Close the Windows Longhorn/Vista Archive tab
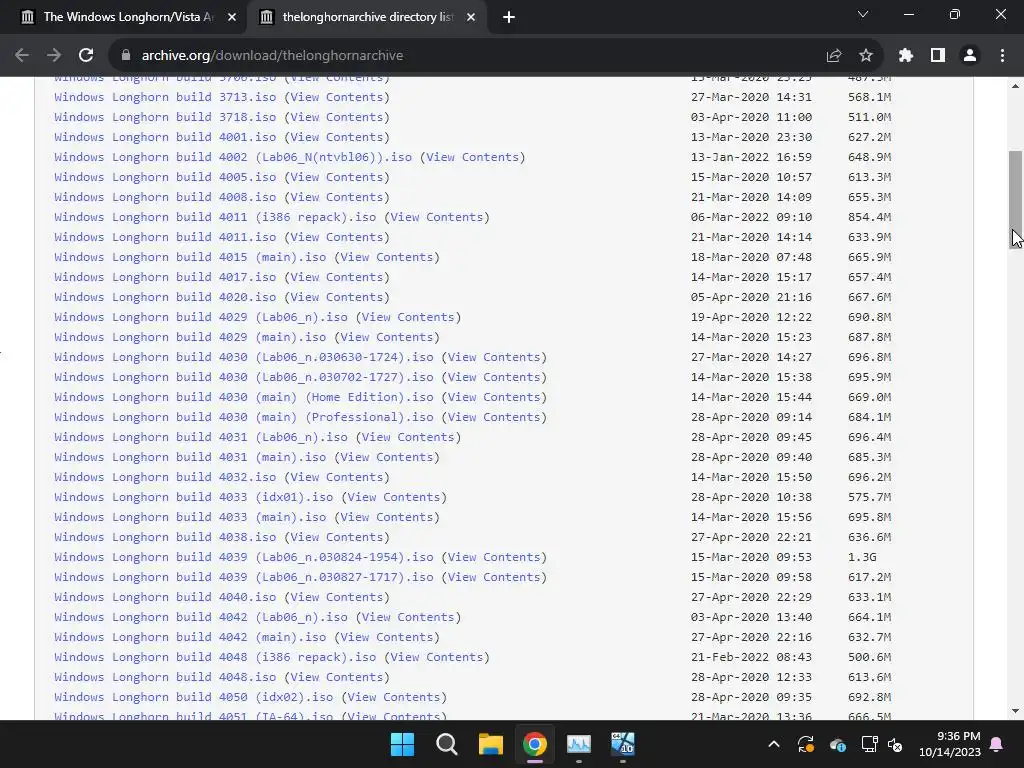This screenshot has width=1024, height=768. click(232, 17)
